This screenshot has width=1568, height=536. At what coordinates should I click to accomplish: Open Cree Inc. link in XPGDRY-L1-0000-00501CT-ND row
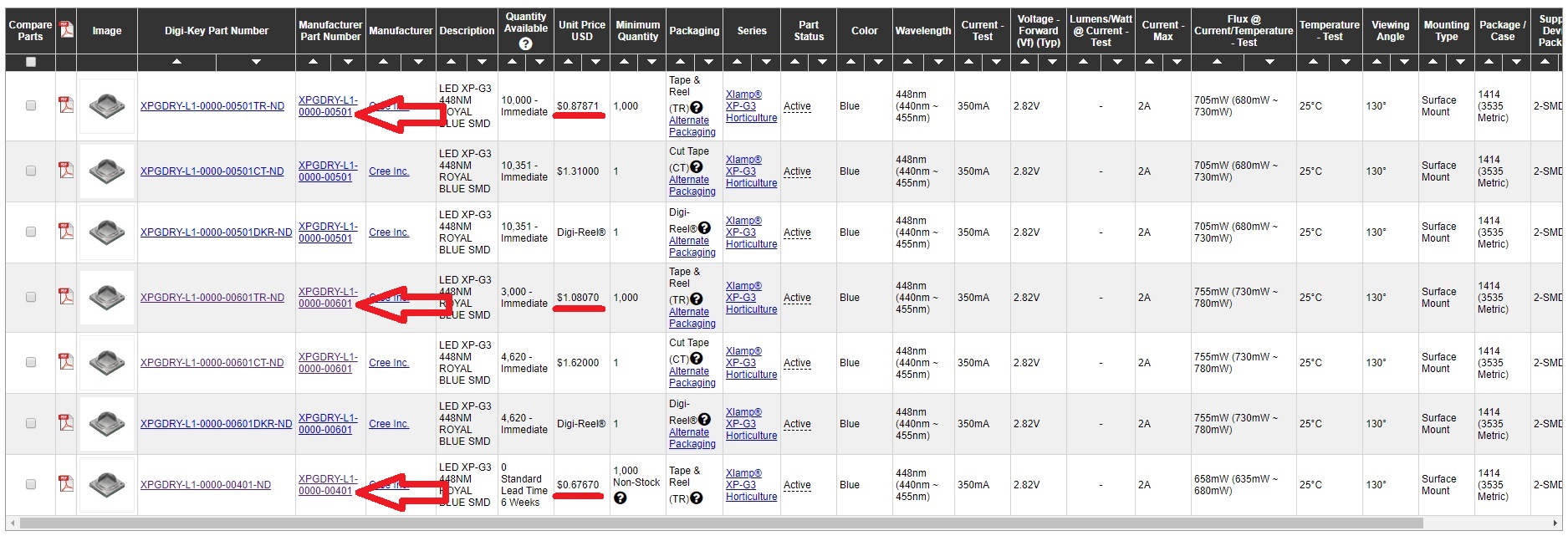(x=389, y=171)
